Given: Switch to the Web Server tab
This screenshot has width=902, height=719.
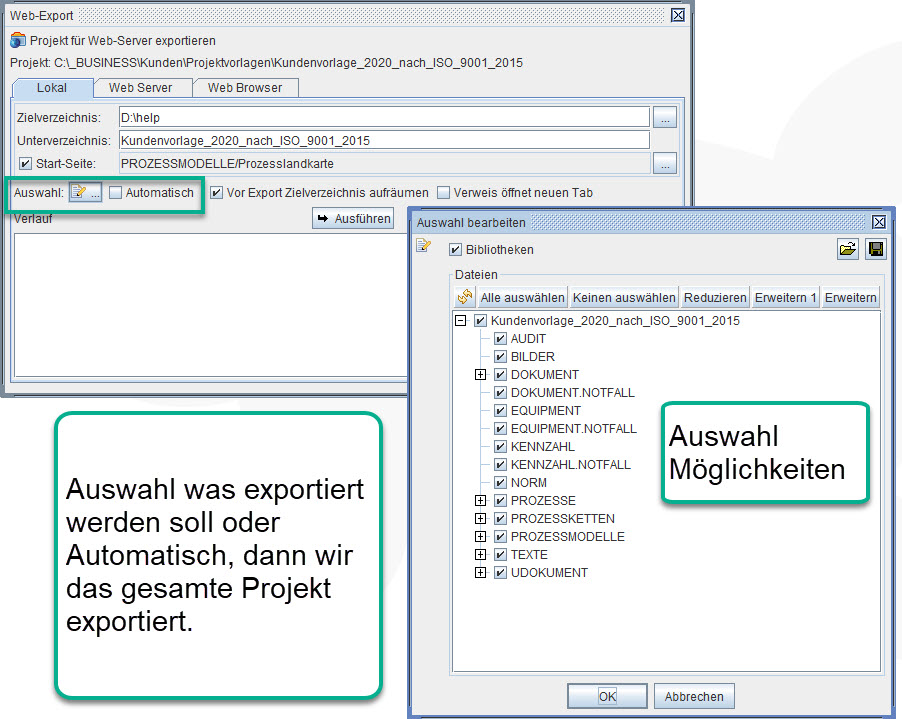Looking at the screenshot, I should [142, 87].
